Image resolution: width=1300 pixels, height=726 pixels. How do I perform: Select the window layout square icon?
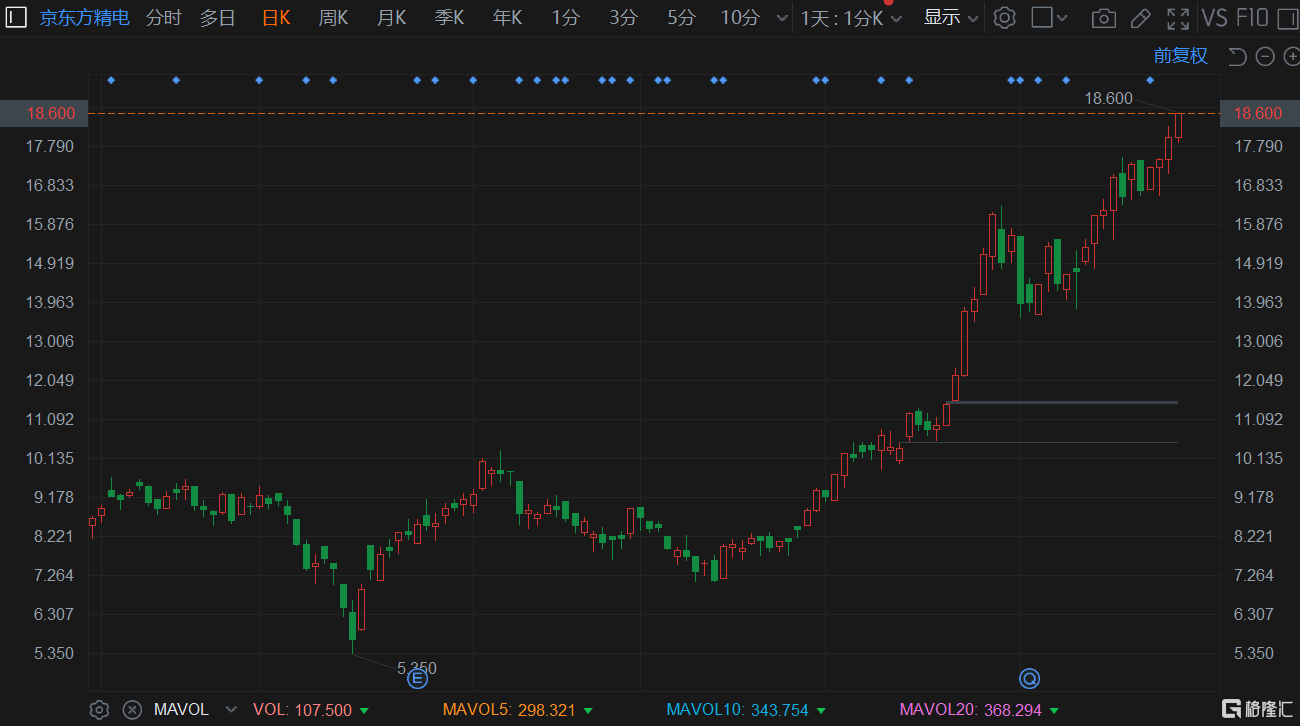[1041, 18]
